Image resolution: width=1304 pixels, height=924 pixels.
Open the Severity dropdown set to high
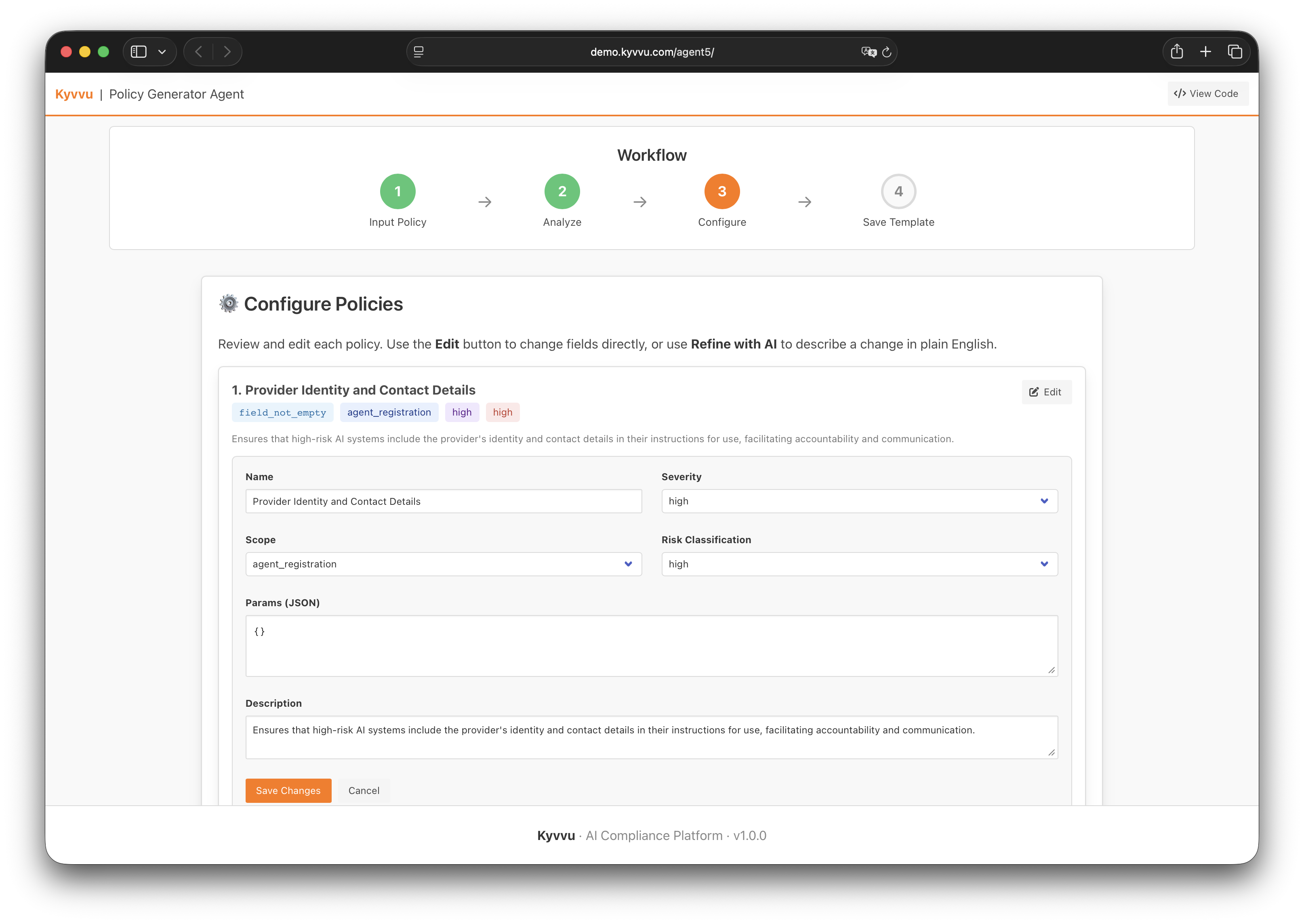click(x=859, y=501)
